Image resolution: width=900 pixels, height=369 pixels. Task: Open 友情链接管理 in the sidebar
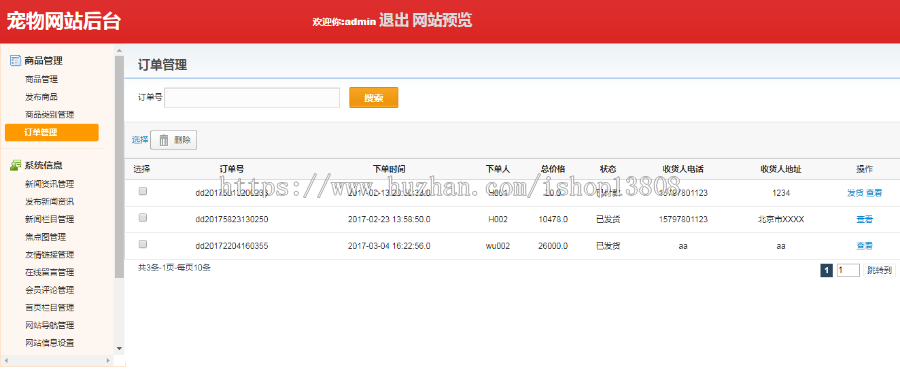pyautogui.click(x=49, y=255)
